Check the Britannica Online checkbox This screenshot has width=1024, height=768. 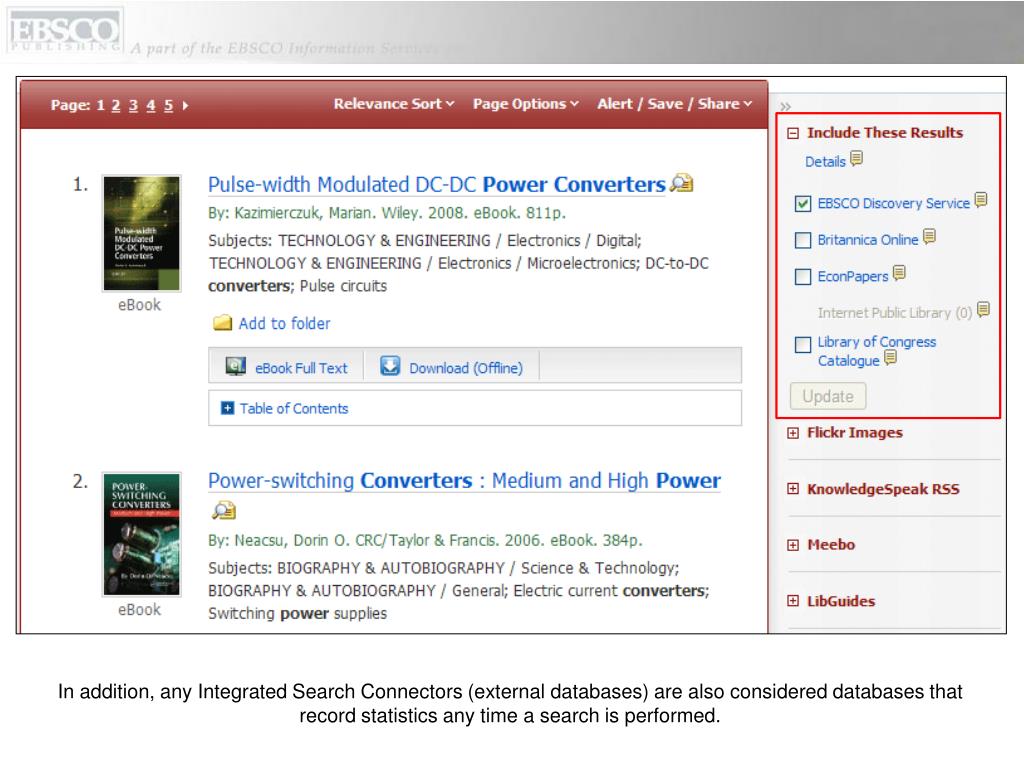[x=803, y=240]
